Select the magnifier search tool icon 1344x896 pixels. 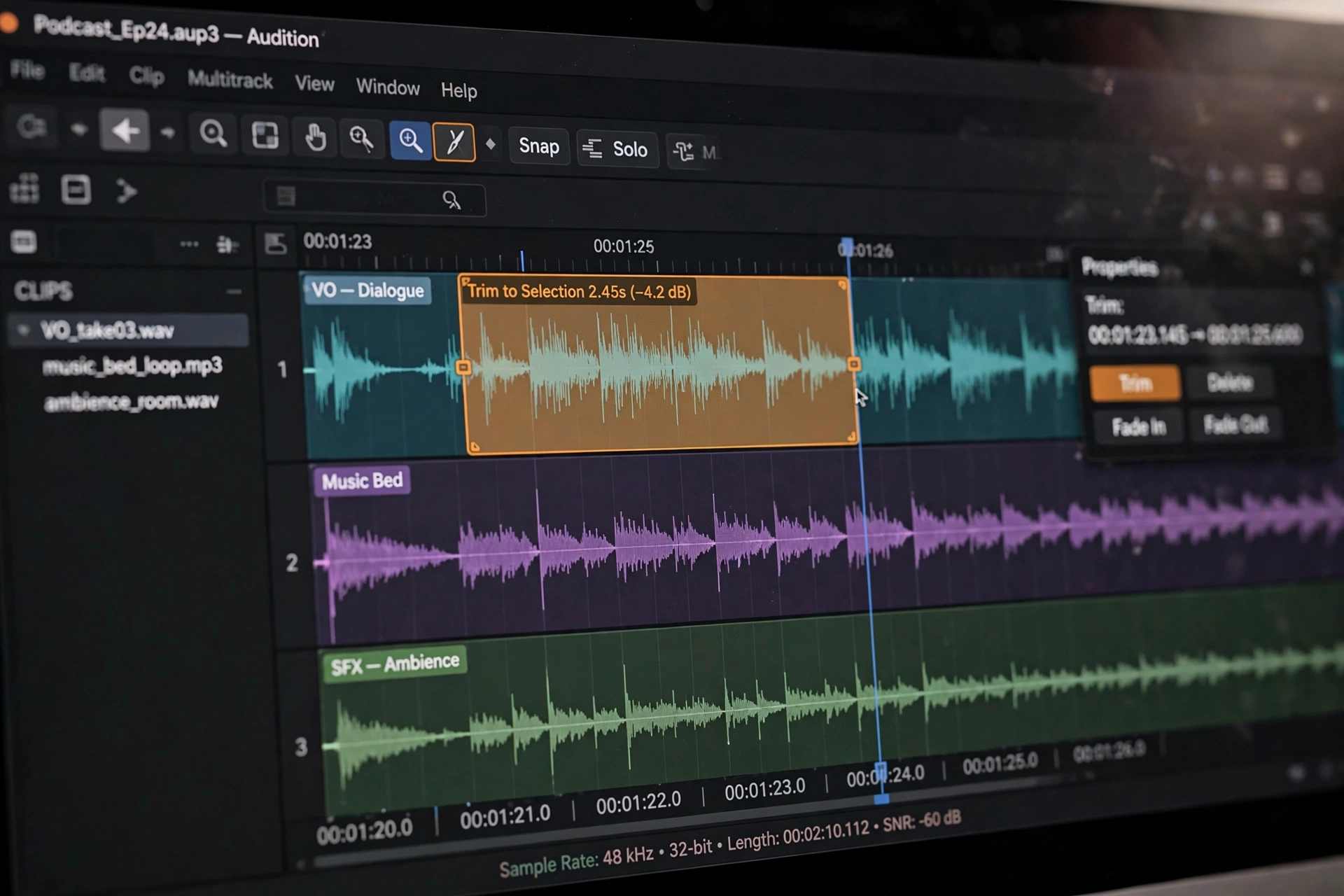tap(213, 132)
